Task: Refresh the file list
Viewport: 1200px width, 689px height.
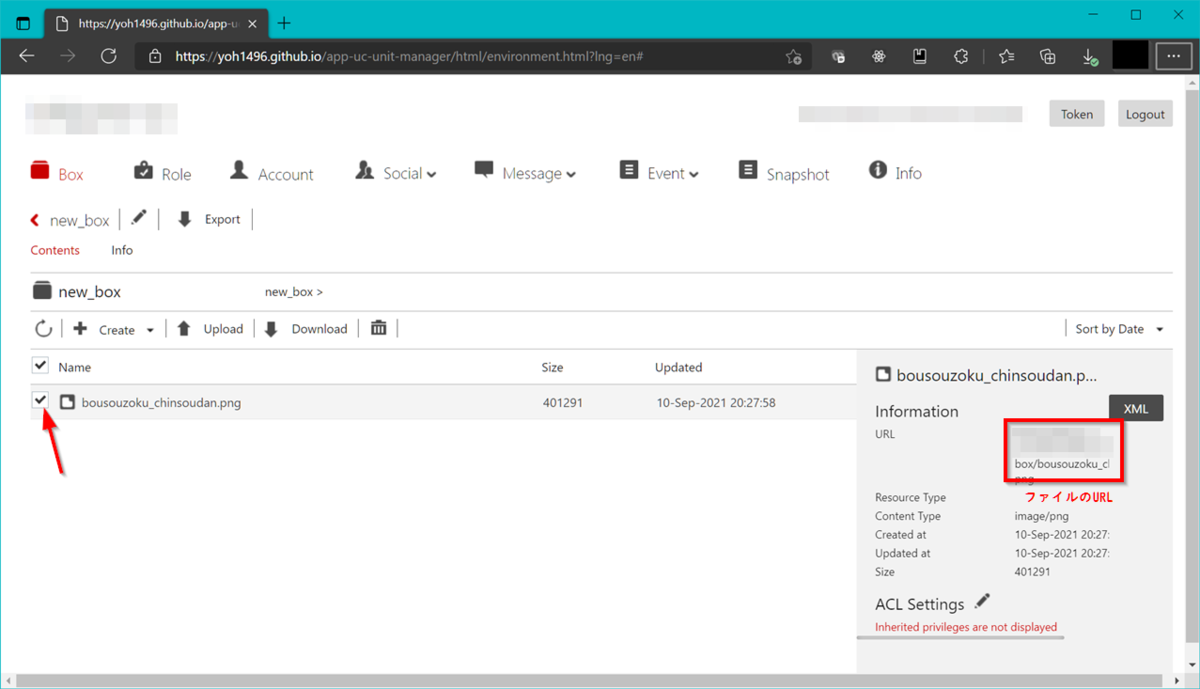Action: point(43,328)
